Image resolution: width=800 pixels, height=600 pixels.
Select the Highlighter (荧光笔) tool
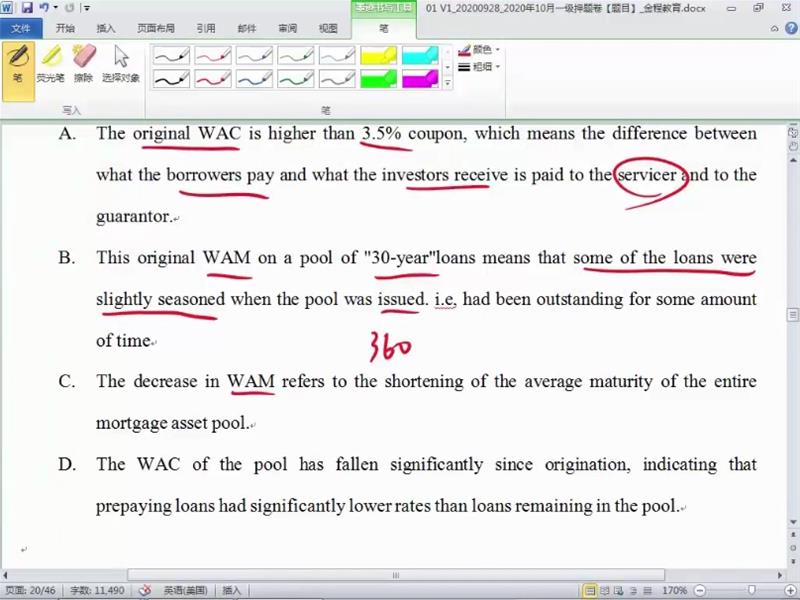[50, 63]
